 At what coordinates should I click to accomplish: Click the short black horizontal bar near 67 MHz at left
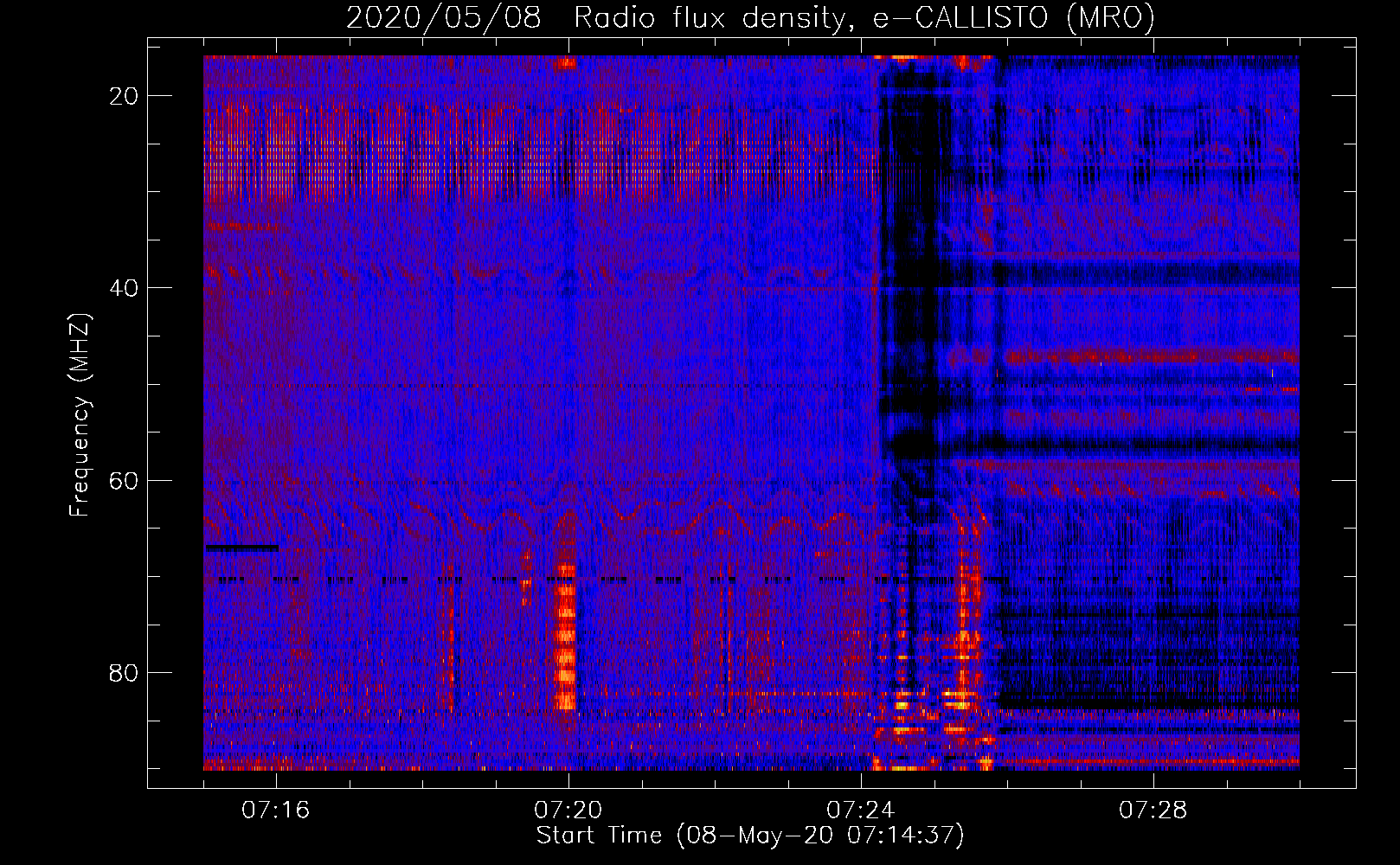241,548
